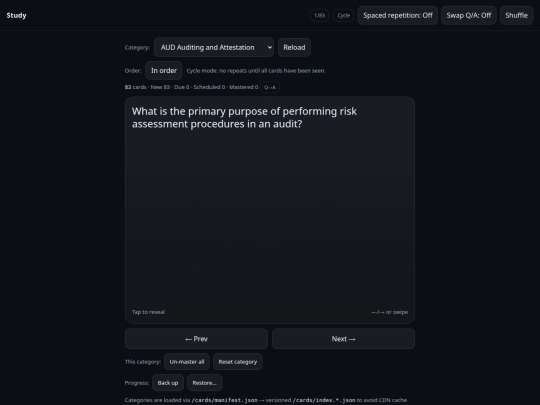
Task: Toggle Spaced repetition off button
Action: (x=398, y=15)
